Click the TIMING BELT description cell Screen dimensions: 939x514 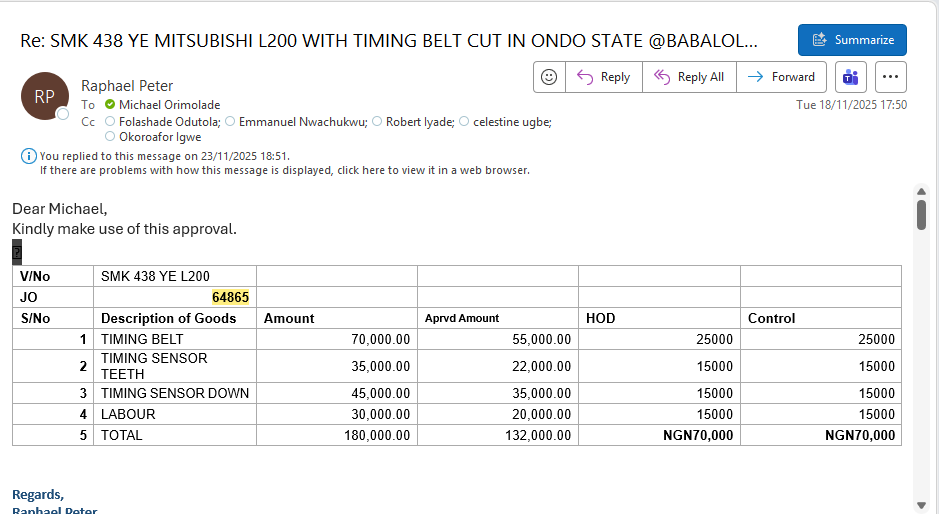pos(175,339)
